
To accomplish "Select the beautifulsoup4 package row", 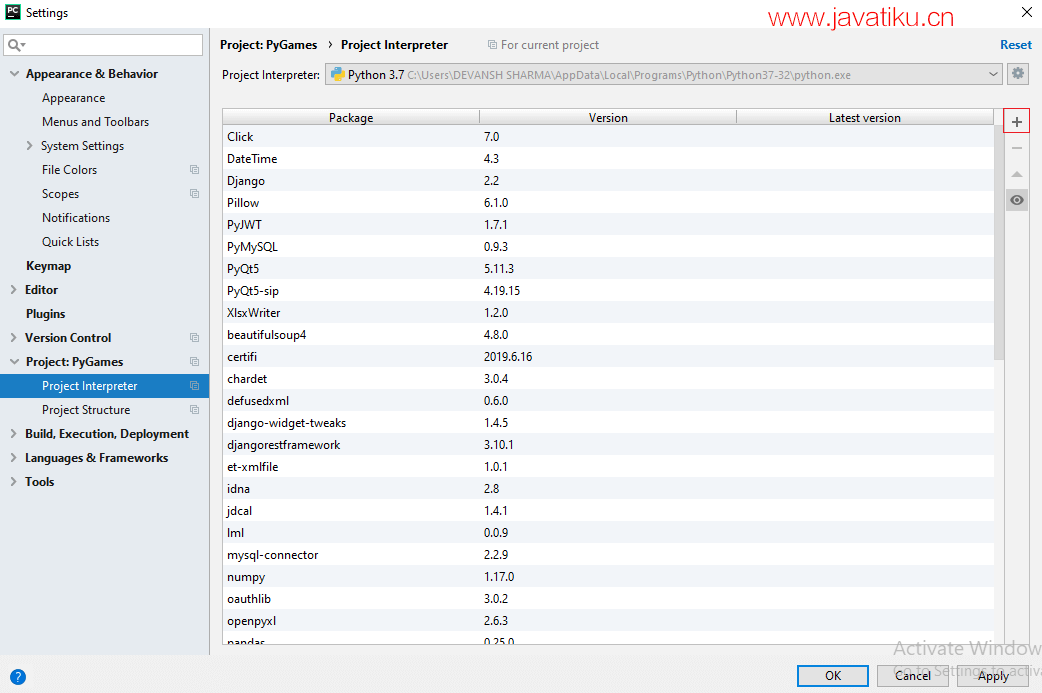I will click(x=608, y=334).
